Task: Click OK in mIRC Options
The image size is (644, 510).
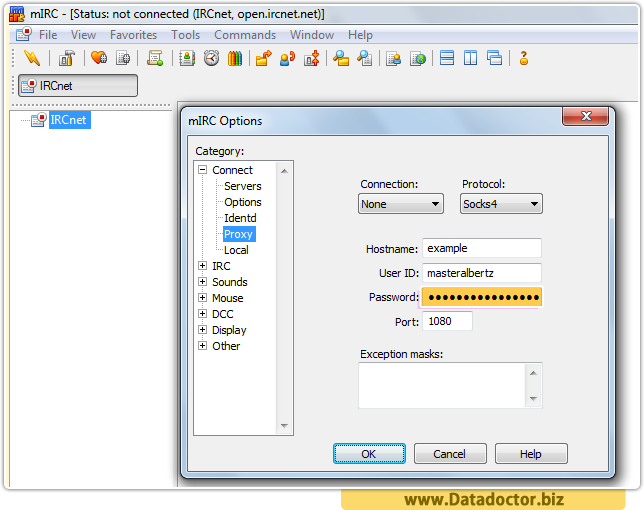Action: coord(369,454)
